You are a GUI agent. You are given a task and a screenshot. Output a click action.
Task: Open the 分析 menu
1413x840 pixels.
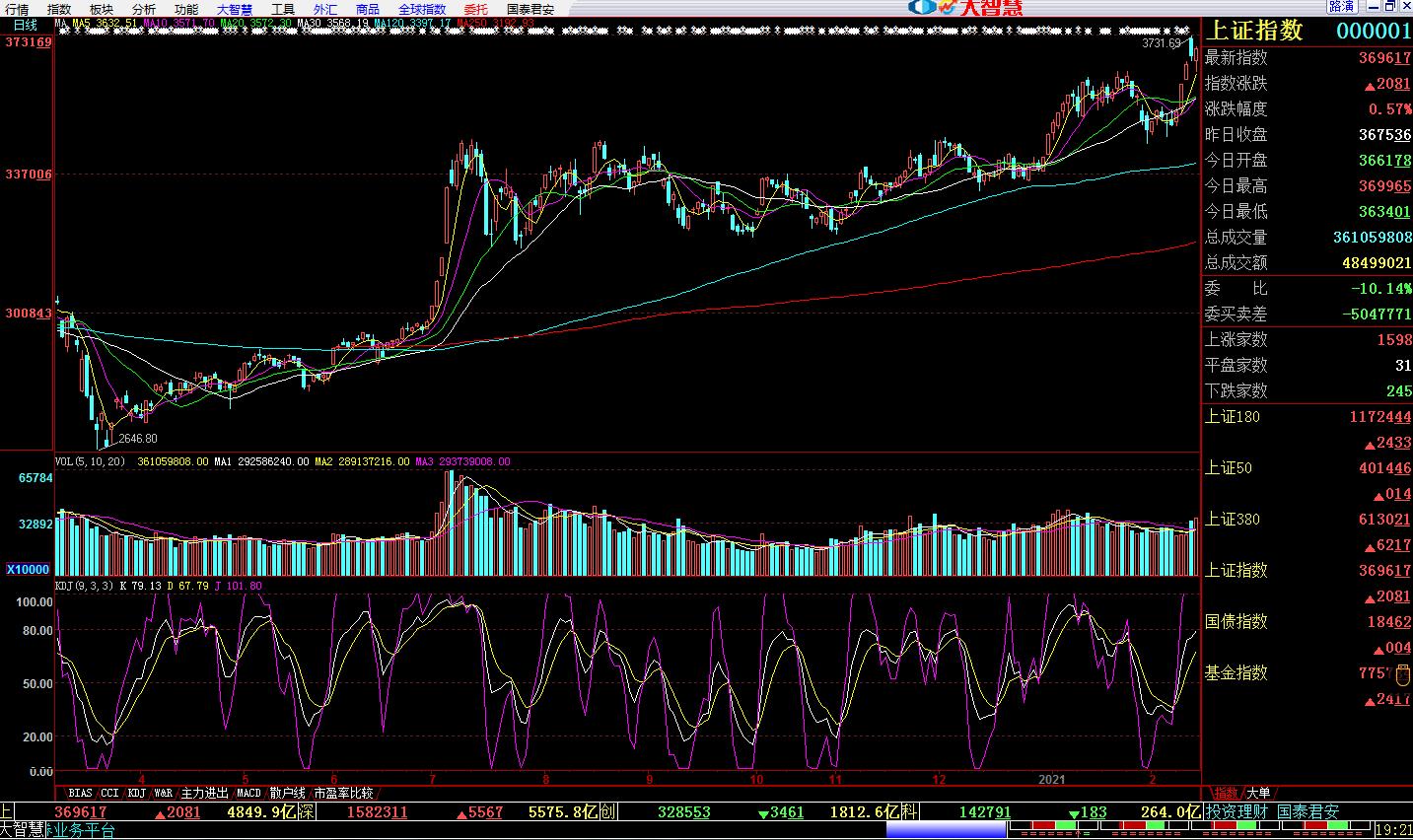[144, 9]
